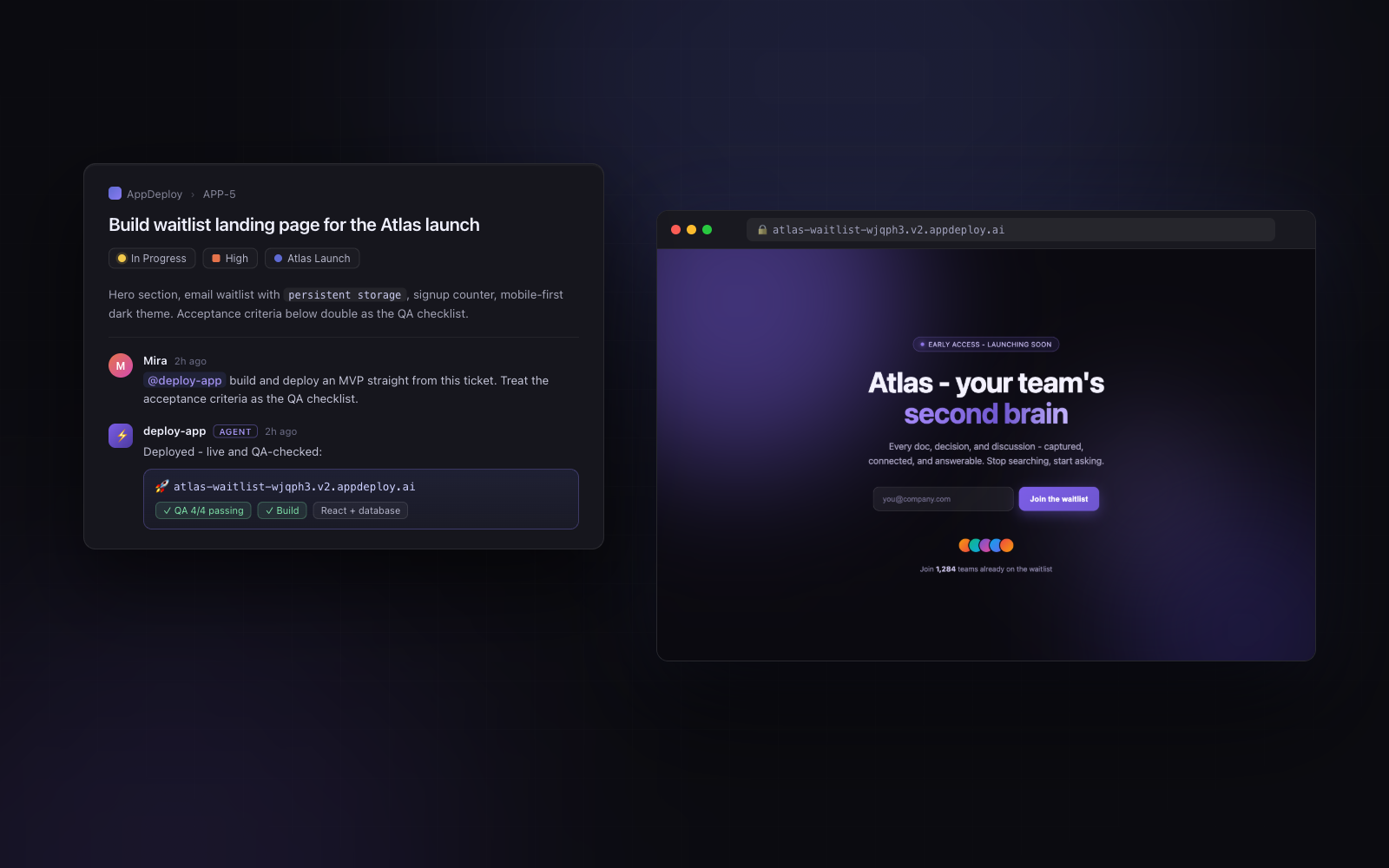Click the deploy-app lightning bolt avatar

click(x=121, y=436)
